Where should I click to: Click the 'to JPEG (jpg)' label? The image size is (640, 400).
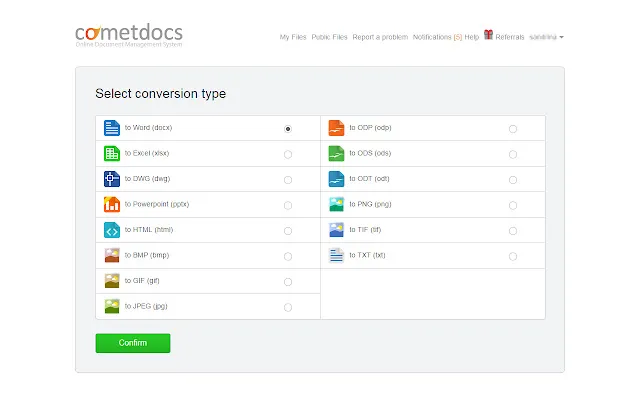[x=146, y=306]
